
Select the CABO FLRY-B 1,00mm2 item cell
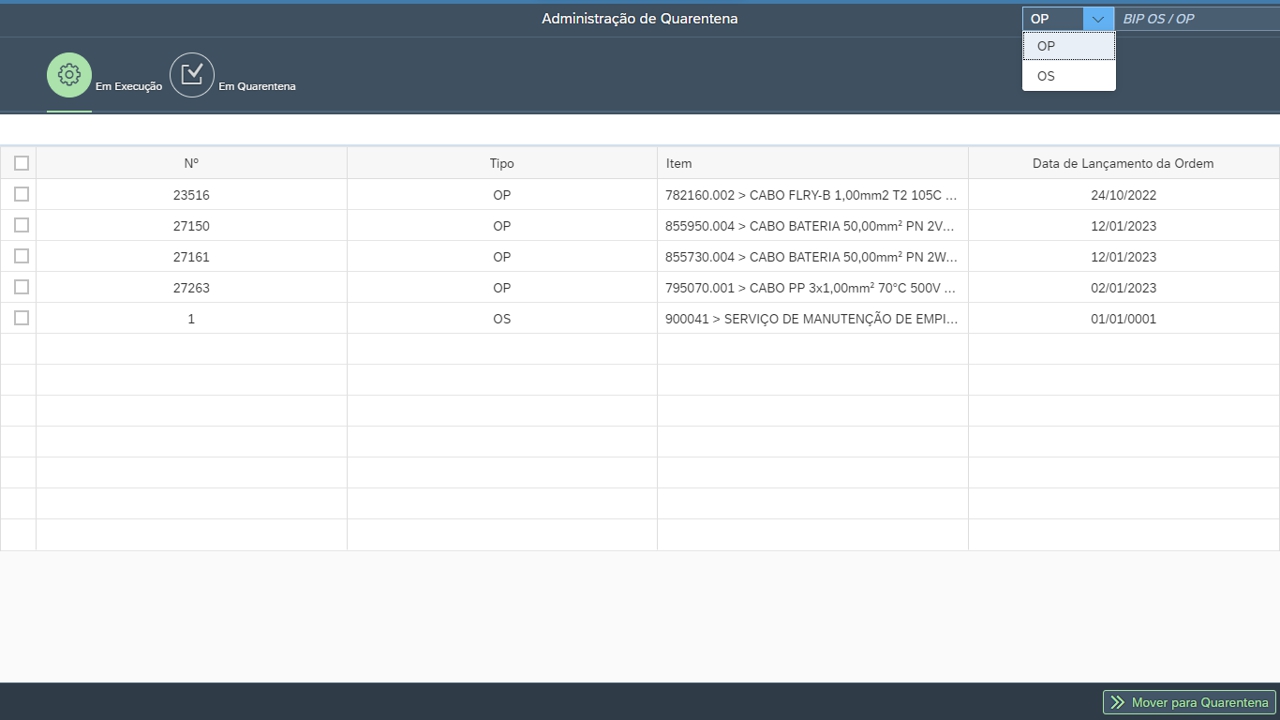pos(811,195)
